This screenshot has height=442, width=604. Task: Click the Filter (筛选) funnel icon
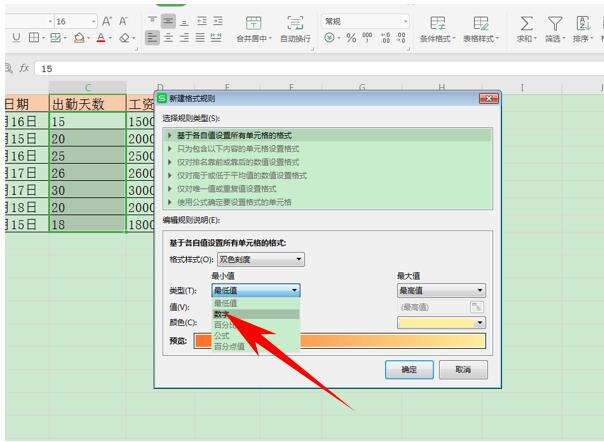[555, 24]
